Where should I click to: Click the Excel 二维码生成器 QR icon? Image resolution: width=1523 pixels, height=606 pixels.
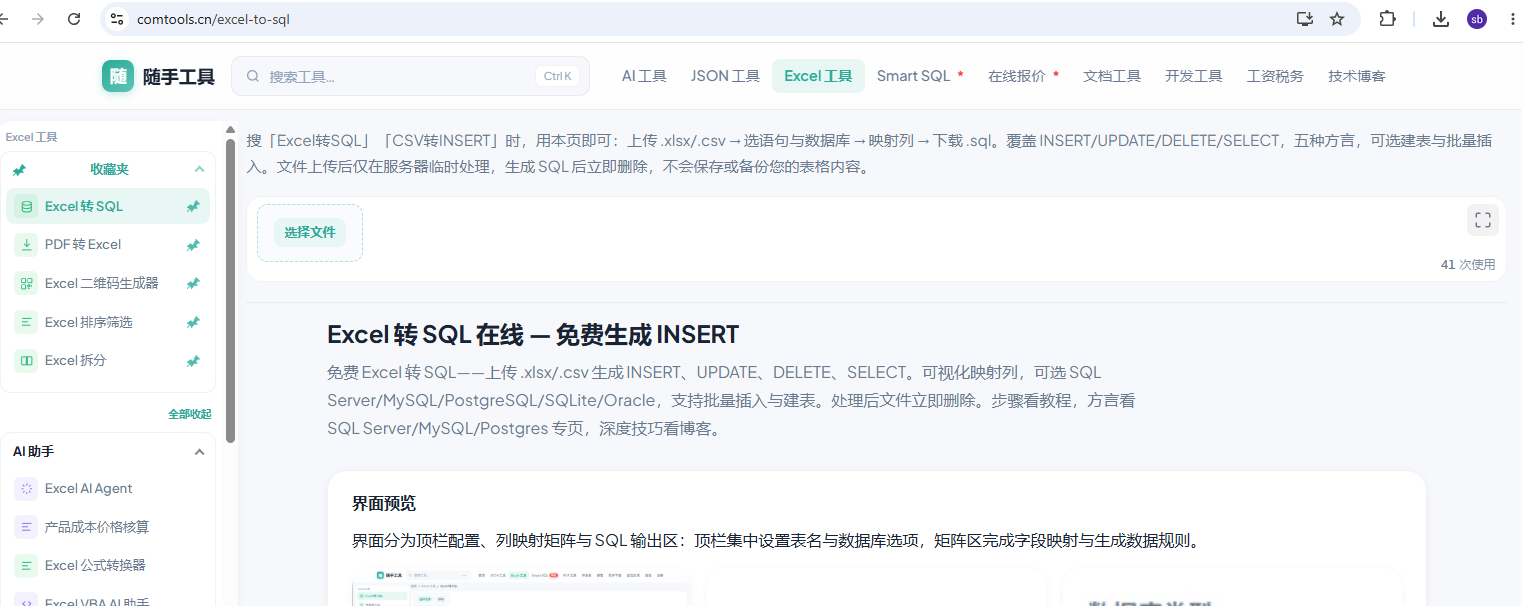click(x=26, y=283)
